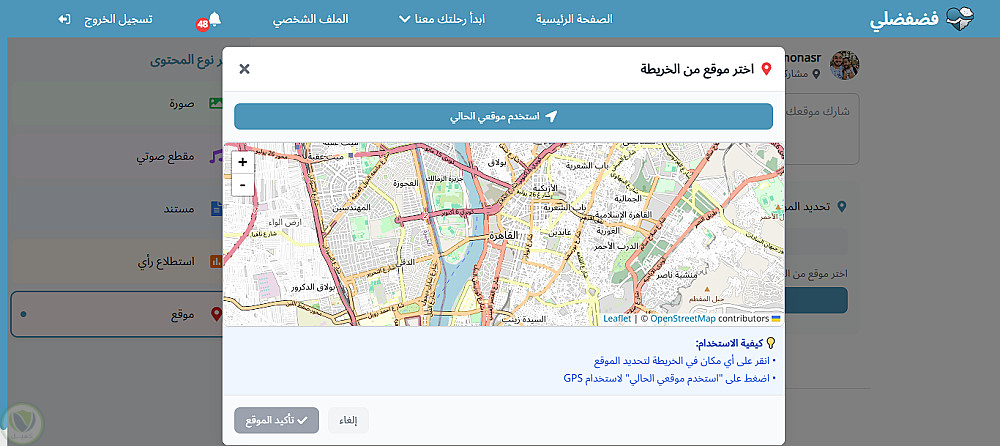Viewport: 1000px width, 446px height.
Task: Cancel the dialog with إلغاء
Action: point(348,420)
